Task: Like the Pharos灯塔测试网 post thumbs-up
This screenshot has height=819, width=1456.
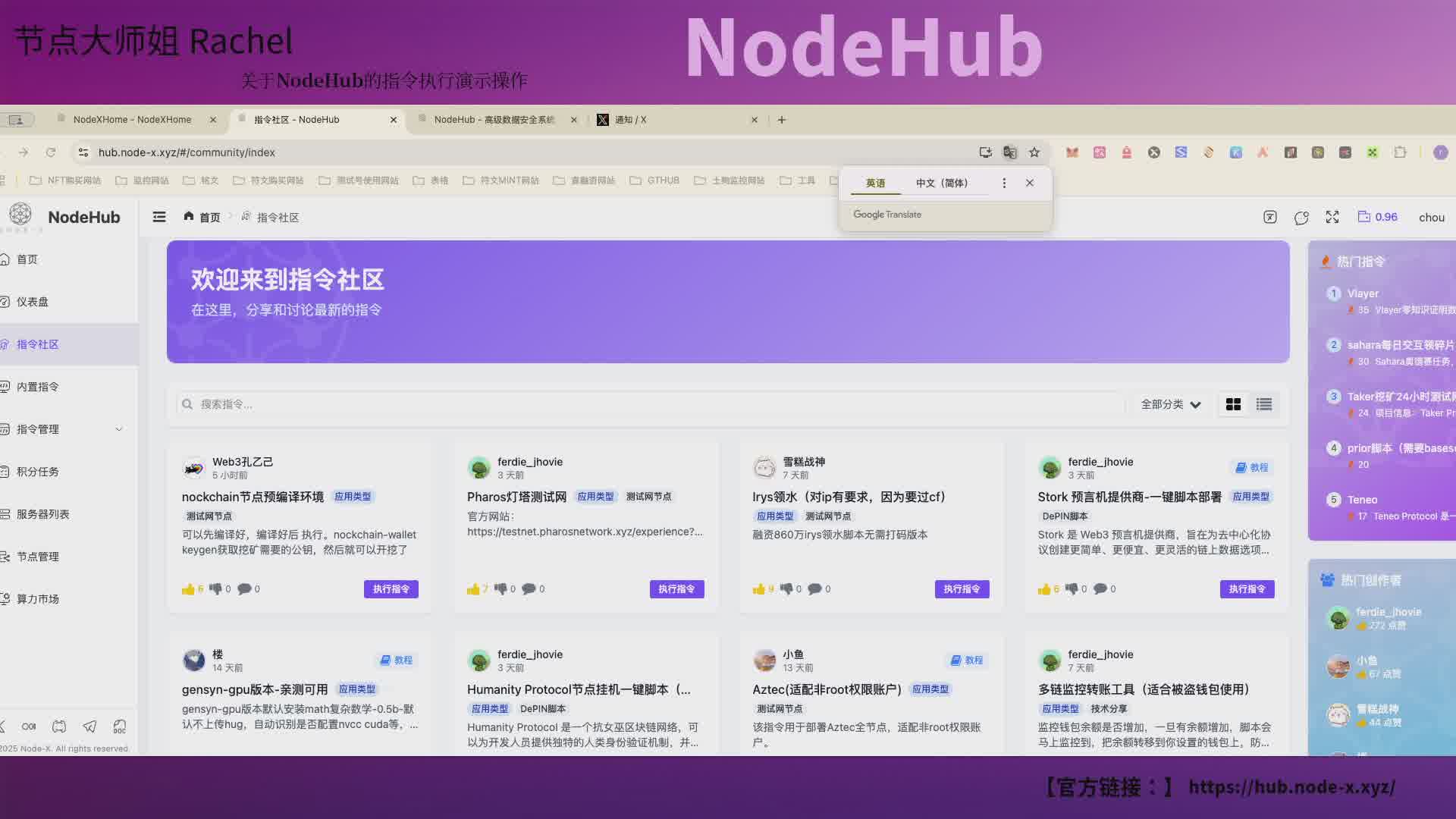Action: point(474,589)
